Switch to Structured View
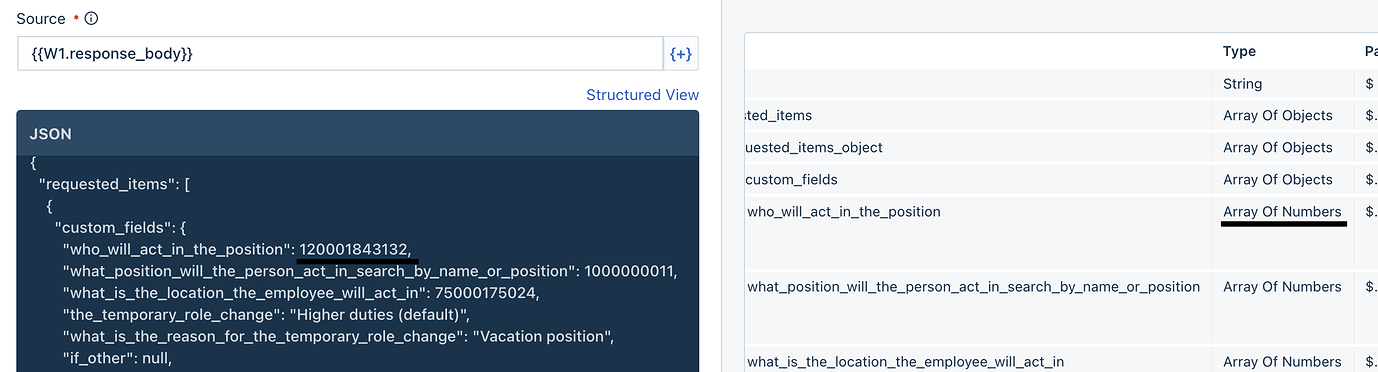Viewport: 1378px width, 372px height. 642,95
